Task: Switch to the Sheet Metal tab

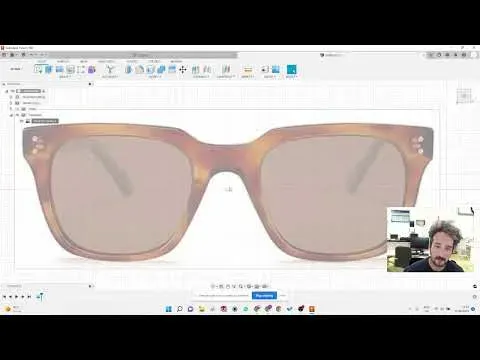Action: click(x=106, y=61)
